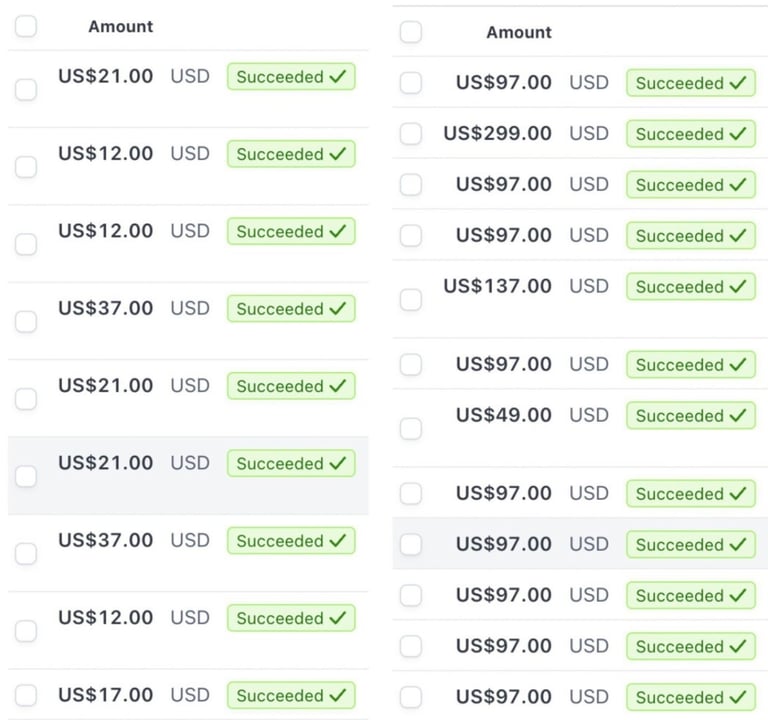Click the checkmark icon on the US$17.00 payment
The width and height of the screenshot is (768, 720).
[x=338, y=696]
